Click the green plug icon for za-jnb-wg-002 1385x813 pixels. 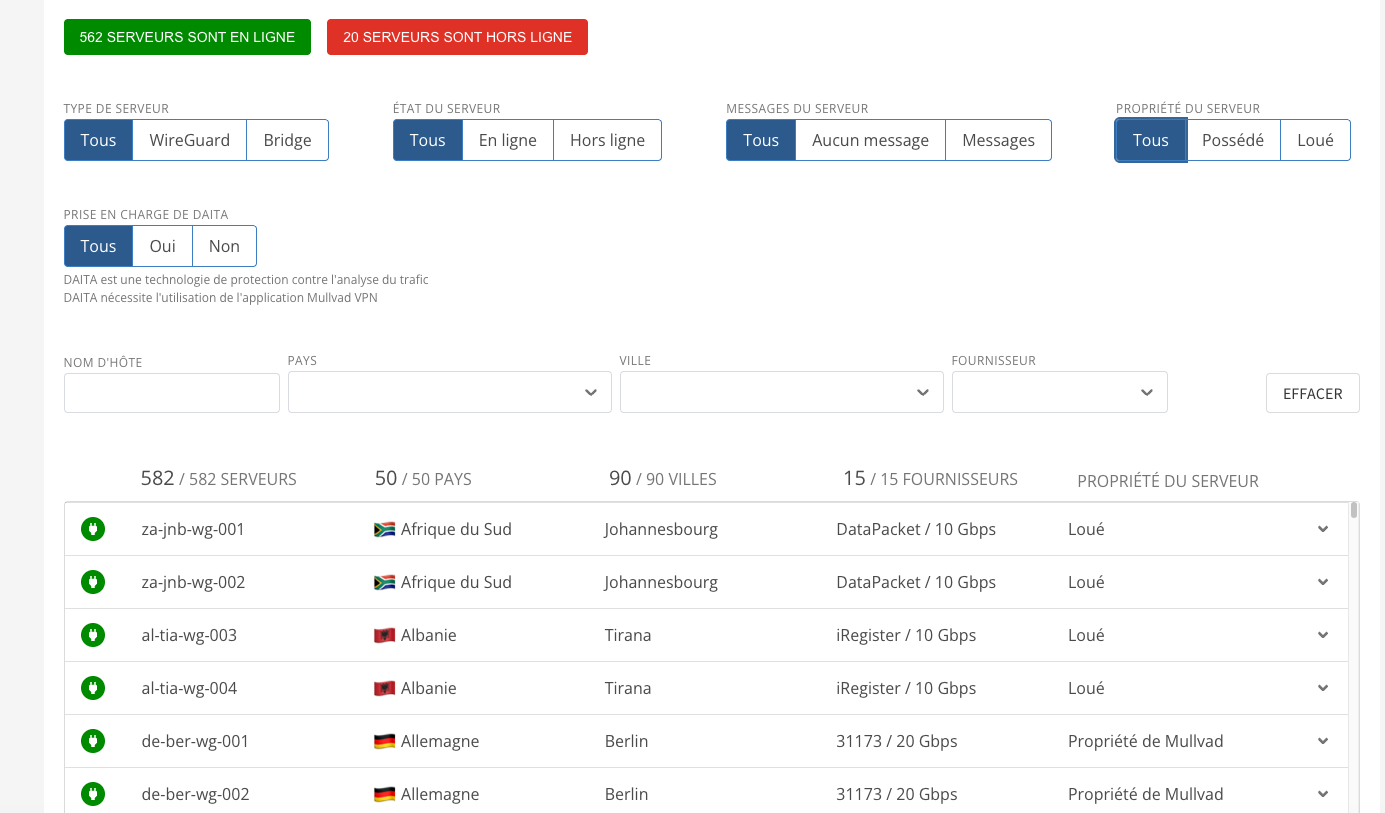coord(93,582)
